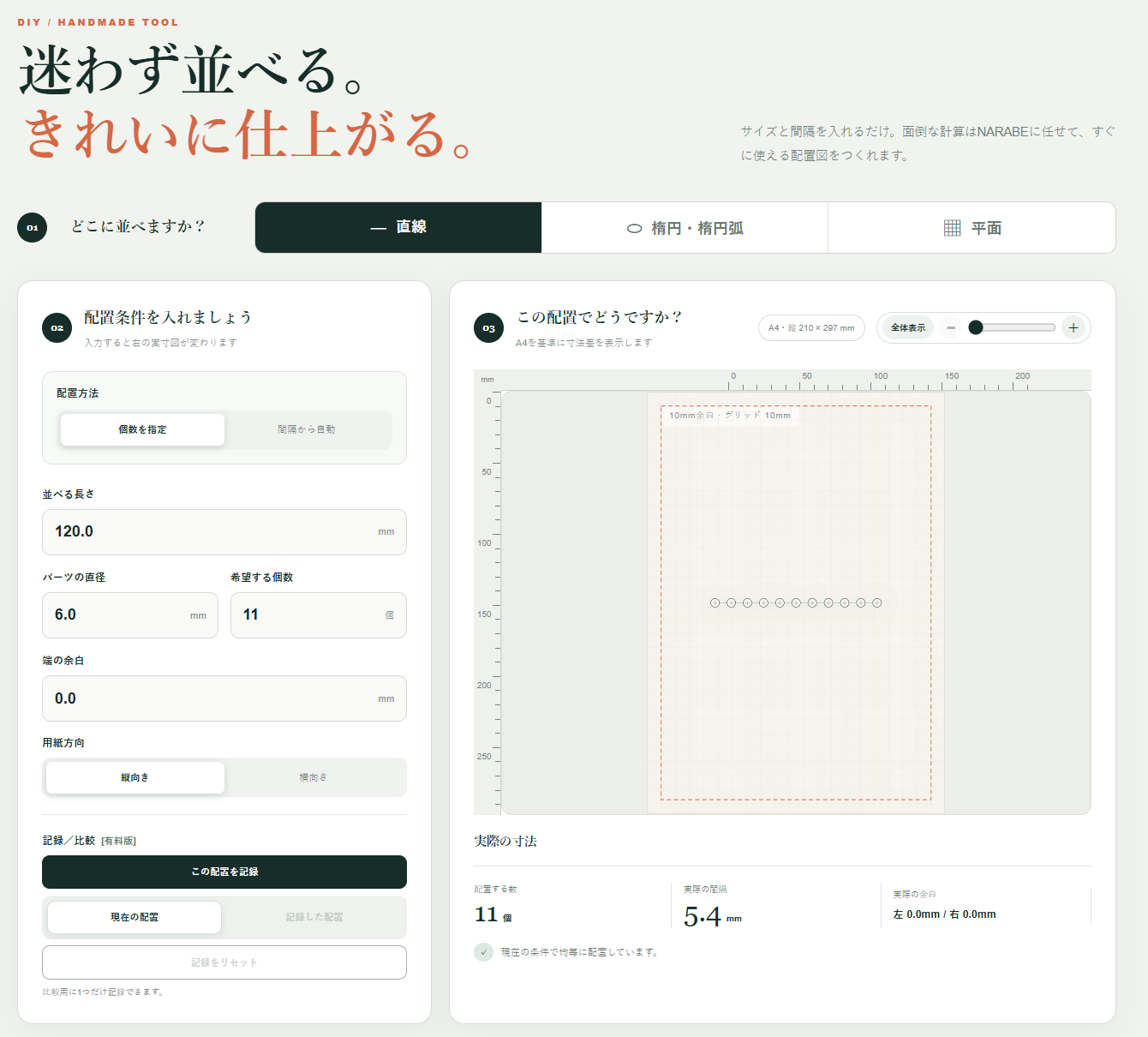Screen dimensions: 1148x1037
Task: Choose 縦向き paper orientation
Action: (x=135, y=777)
